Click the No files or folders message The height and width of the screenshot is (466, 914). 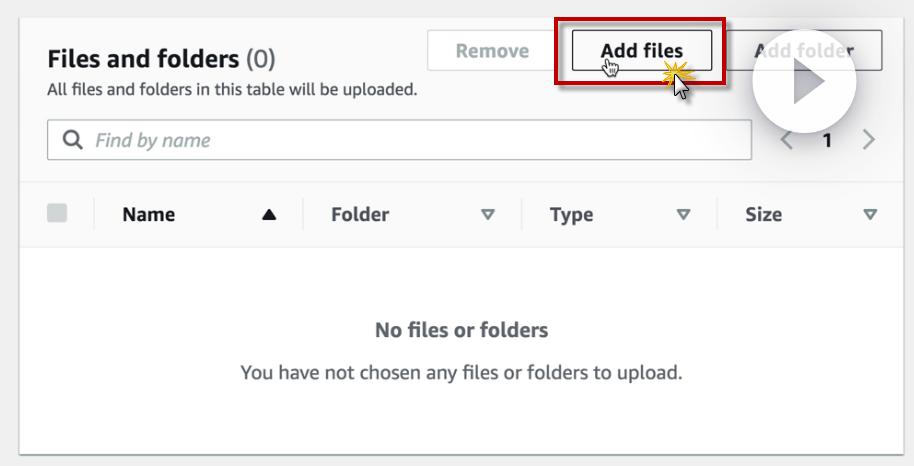(x=461, y=330)
